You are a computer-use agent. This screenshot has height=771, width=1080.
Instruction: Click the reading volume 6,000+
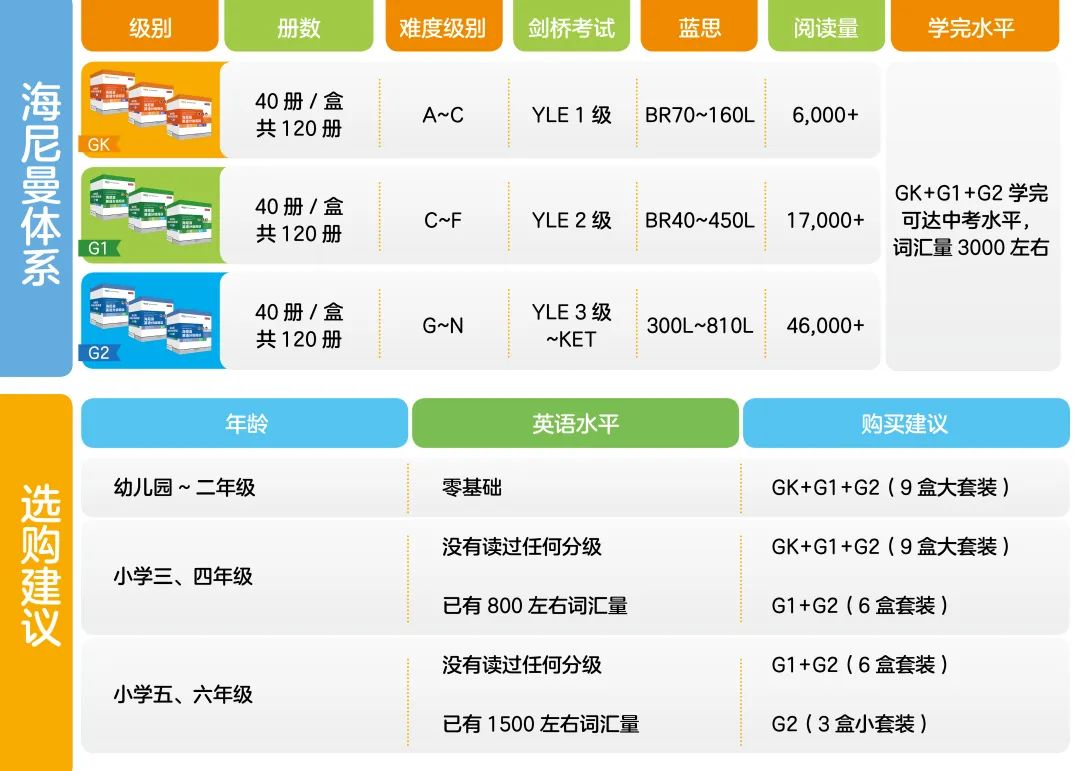coord(825,115)
